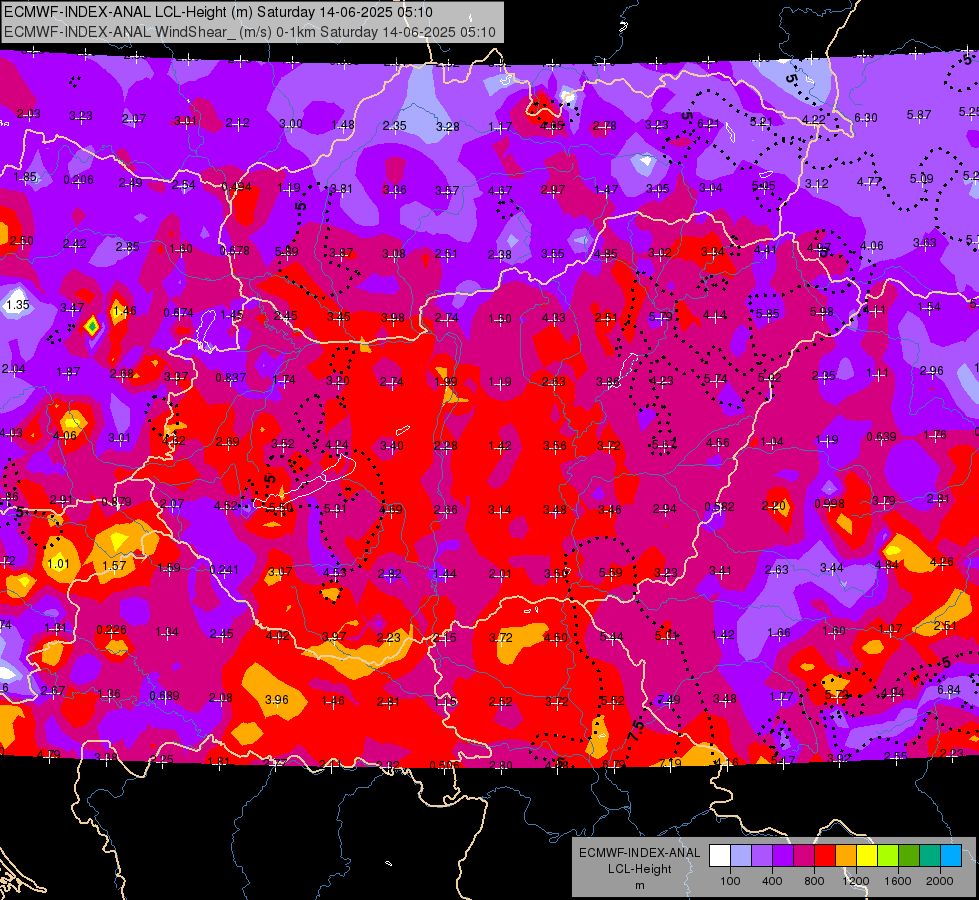Click the wind shear value 7.49
This screenshot has height=900, width=979.
point(669,700)
